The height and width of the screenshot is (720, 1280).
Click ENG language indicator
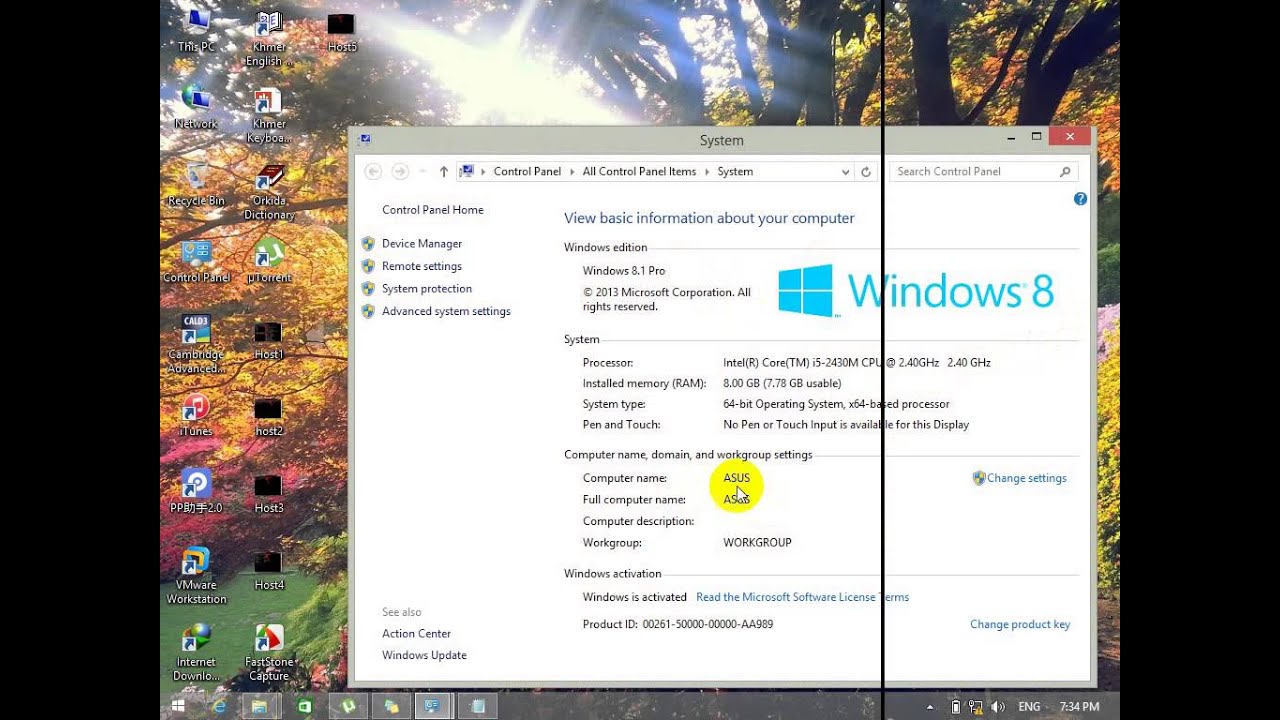tap(1029, 707)
